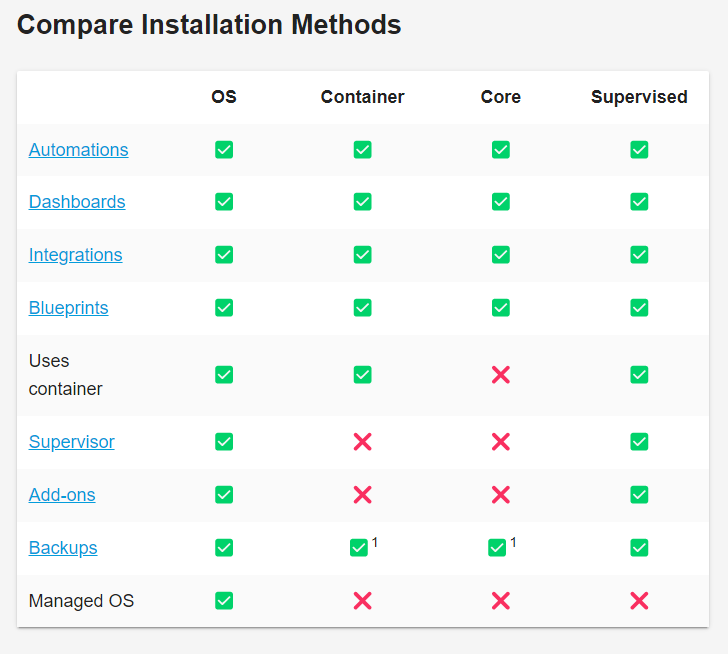Click the Uses container checkmark under Supervised
728x654 pixels.
tap(639, 375)
